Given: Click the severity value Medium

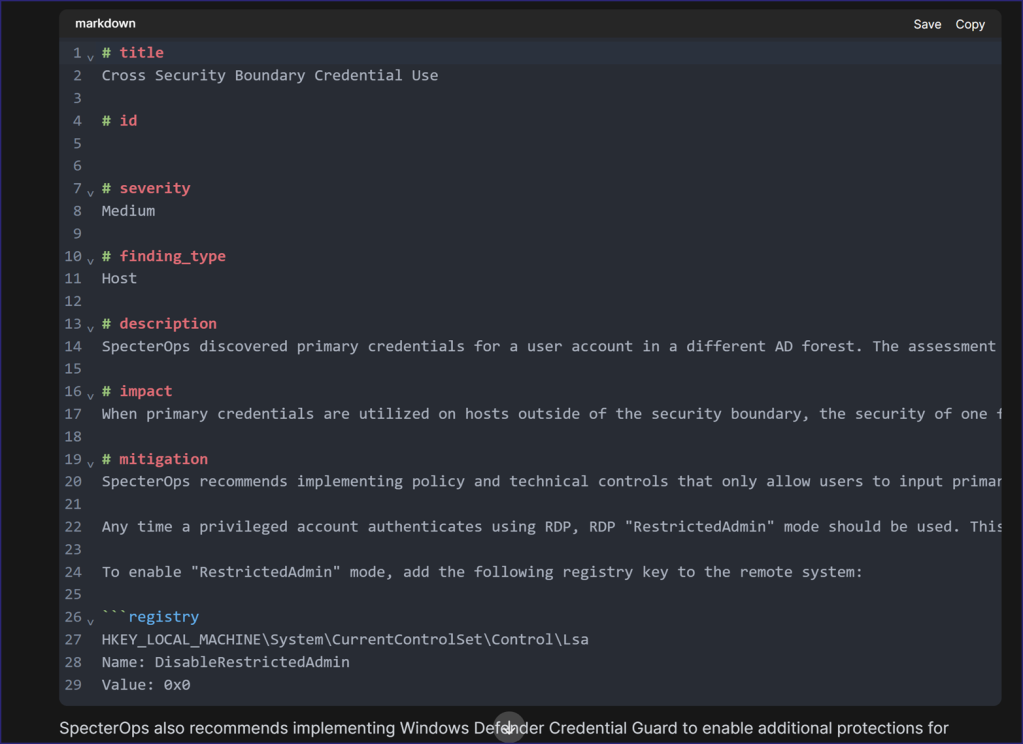Looking at the screenshot, I should point(128,211).
